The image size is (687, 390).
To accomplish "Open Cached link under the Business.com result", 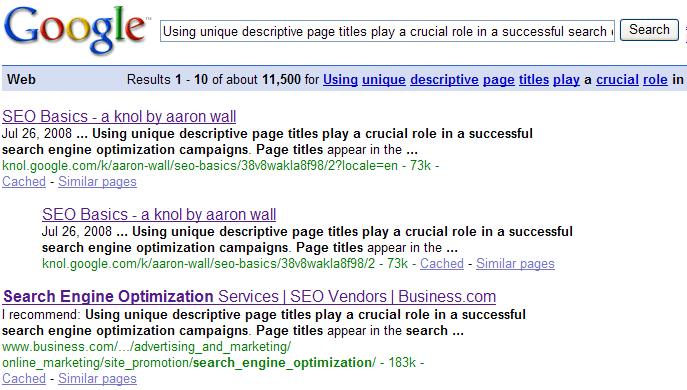I will click(24, 378).
